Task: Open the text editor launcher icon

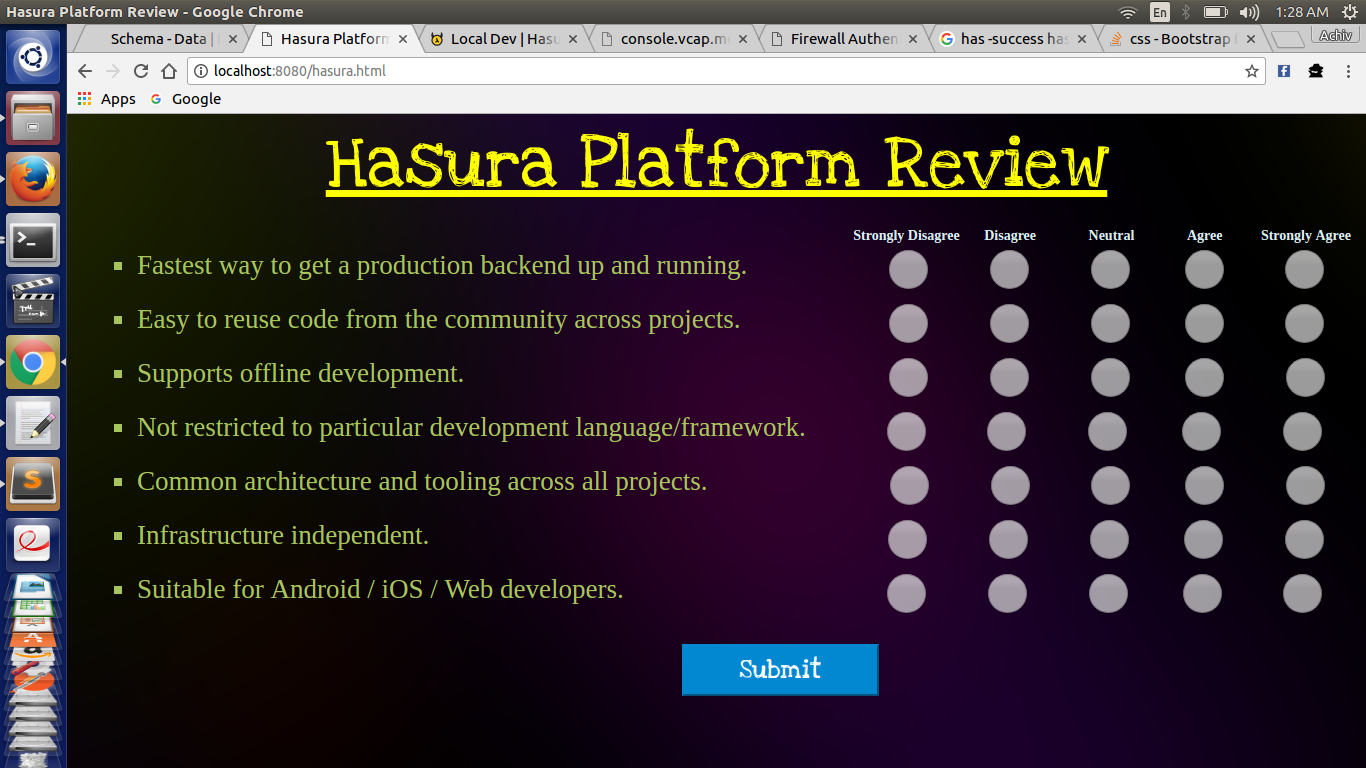Action: (x=33, y=423)
